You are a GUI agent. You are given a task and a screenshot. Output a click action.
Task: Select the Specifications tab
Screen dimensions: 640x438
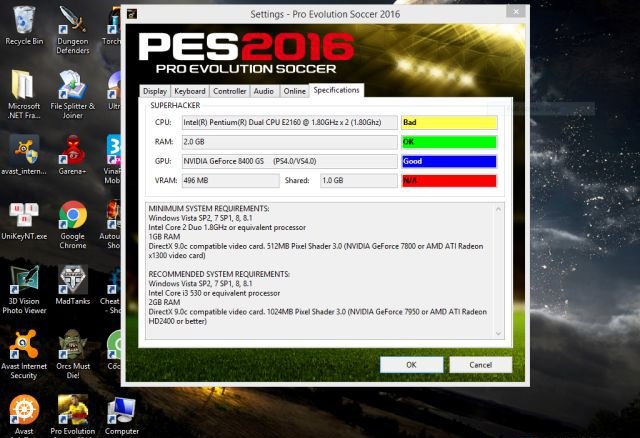(336, 90)
